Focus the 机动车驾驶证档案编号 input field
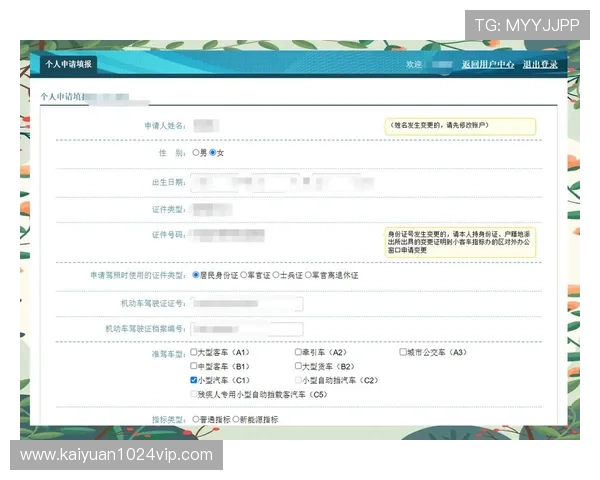The height and width of the screenshot is (480, 600). point(247,329)
